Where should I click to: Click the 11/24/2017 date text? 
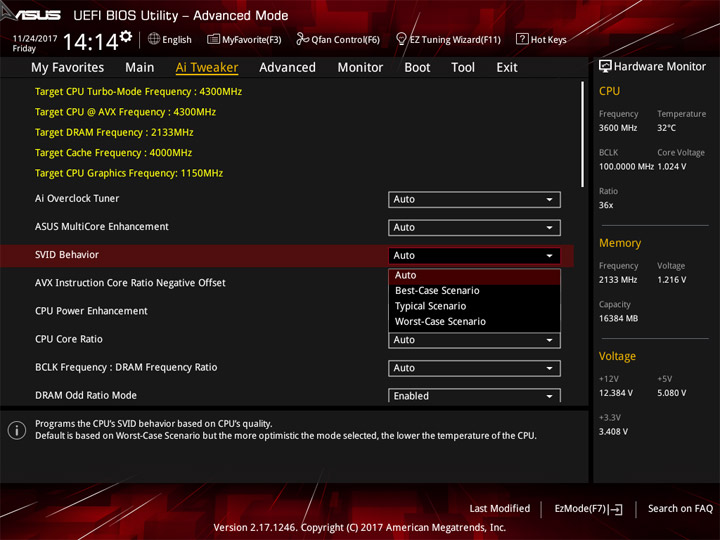(x=35, y=38)
